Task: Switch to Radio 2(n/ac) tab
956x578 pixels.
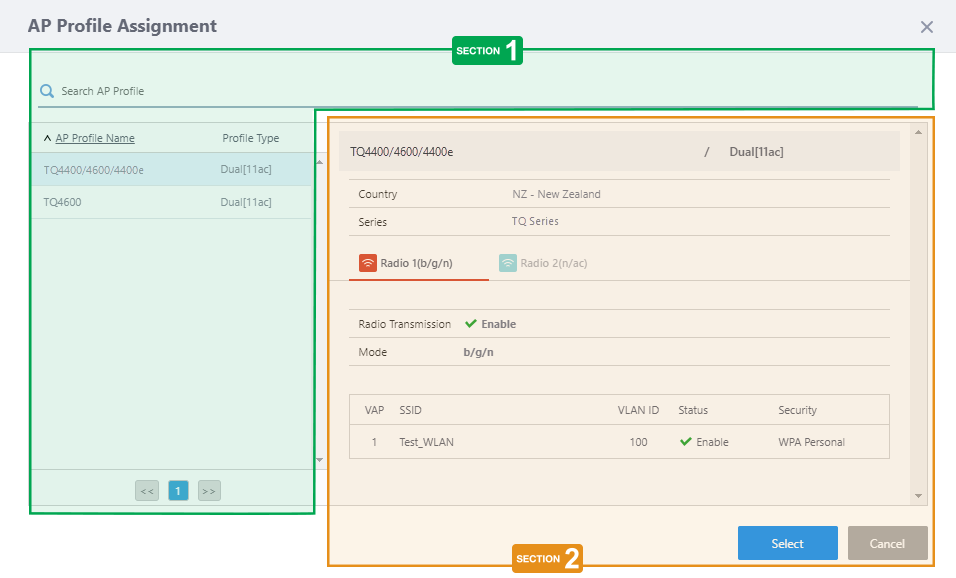Action: pos(553,264)
